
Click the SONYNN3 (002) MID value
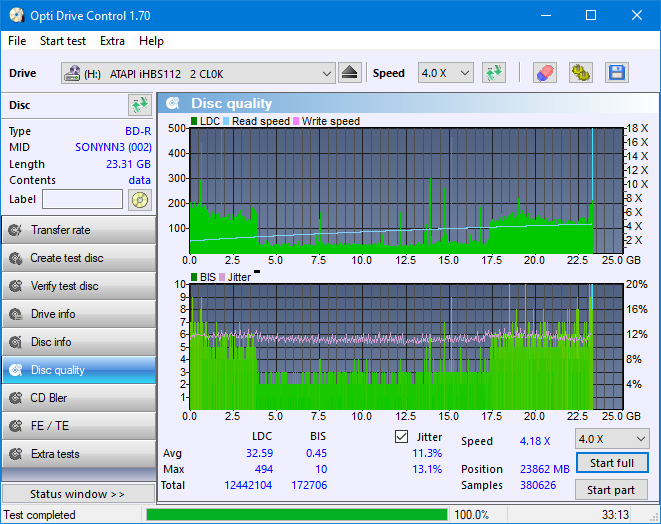(x=113, y=147)
